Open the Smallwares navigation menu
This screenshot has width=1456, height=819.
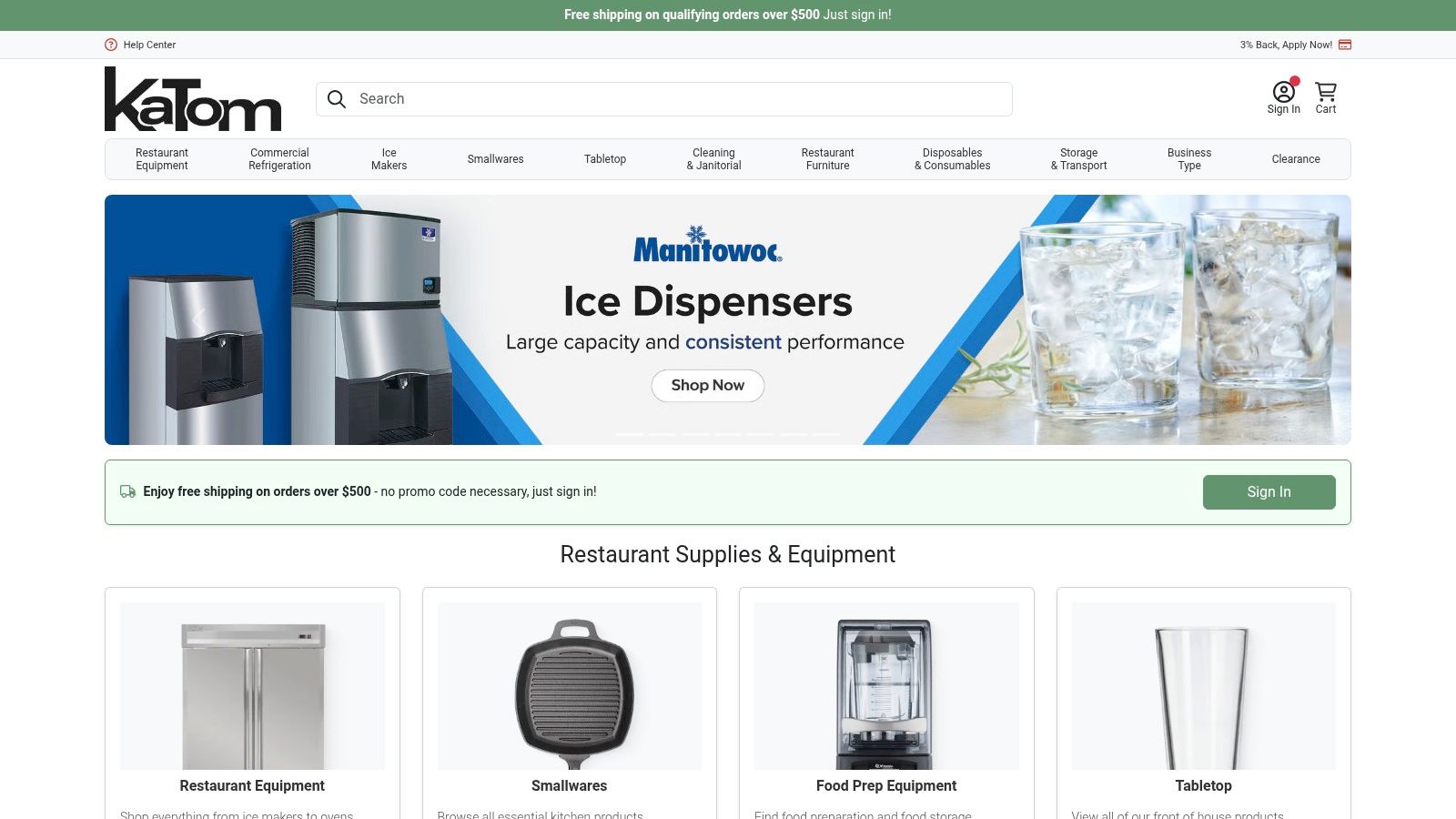[x=496, y=159]
